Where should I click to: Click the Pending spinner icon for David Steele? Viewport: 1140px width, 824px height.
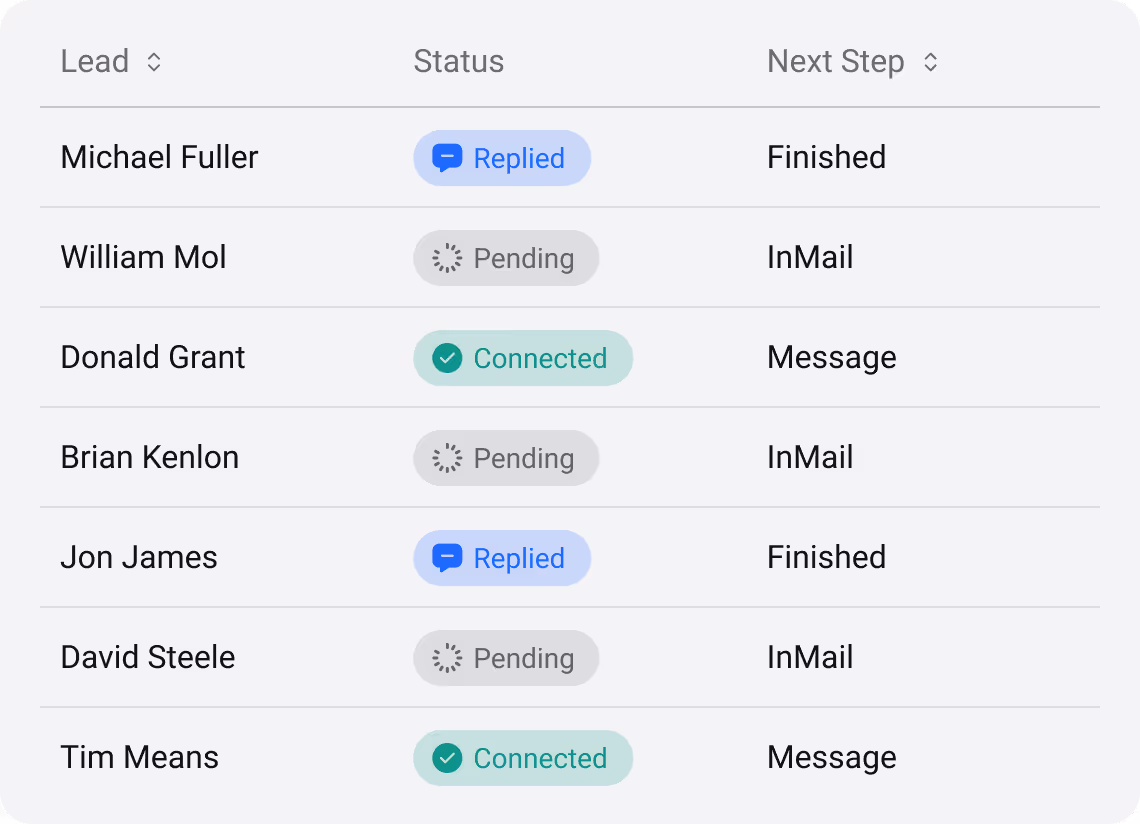tap(446, 658)
